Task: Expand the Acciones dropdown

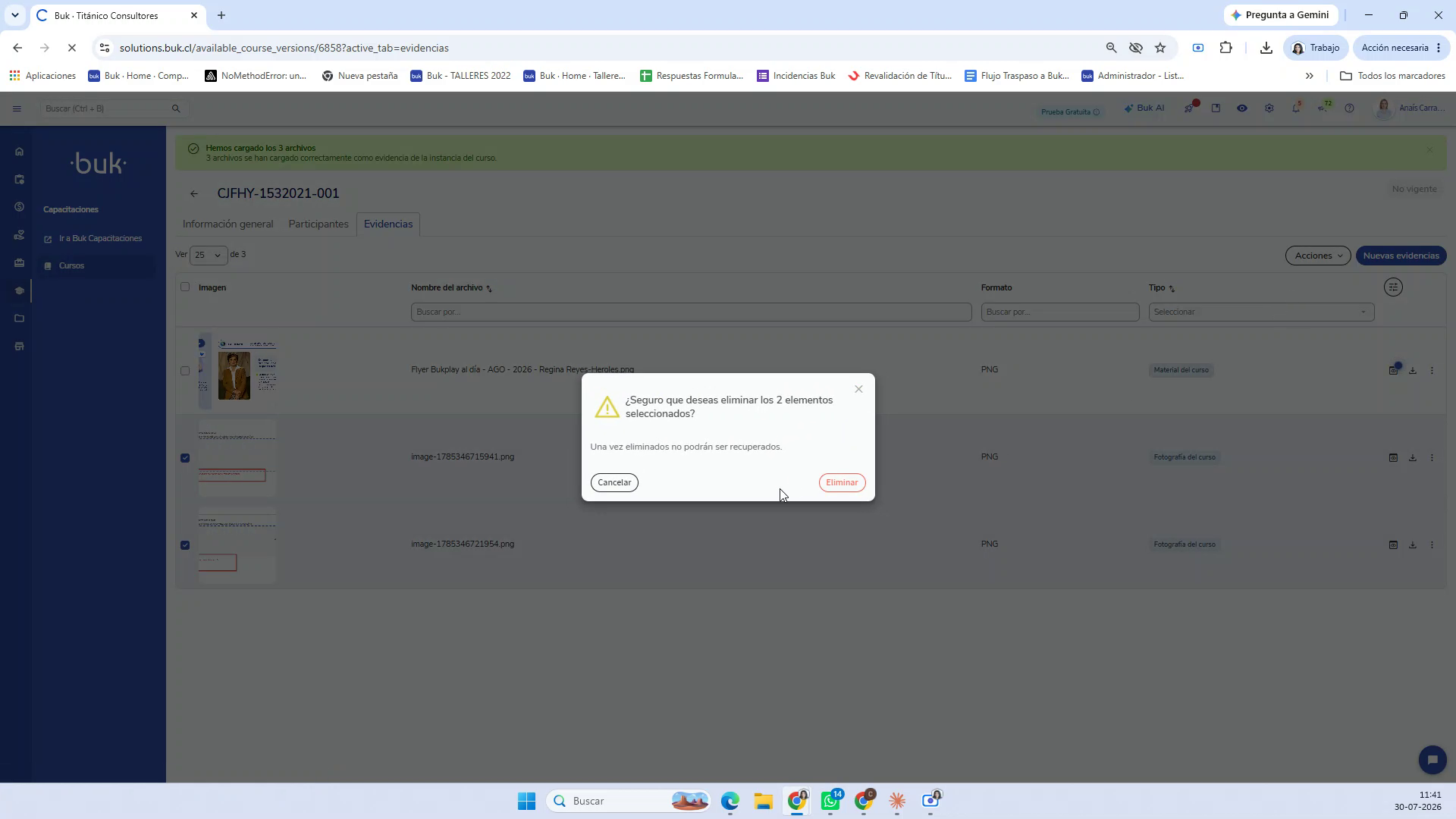Action: 1318,256
